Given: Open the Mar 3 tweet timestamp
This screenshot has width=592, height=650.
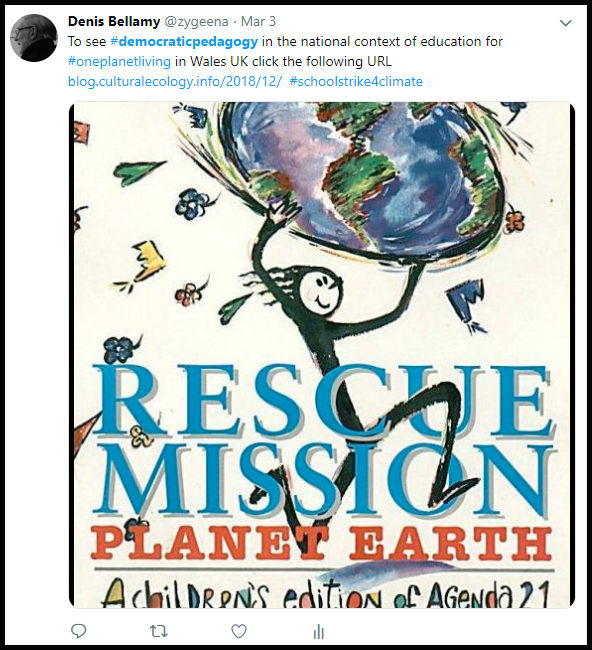Looking at the screenshot, I should (x=258, y=21).
